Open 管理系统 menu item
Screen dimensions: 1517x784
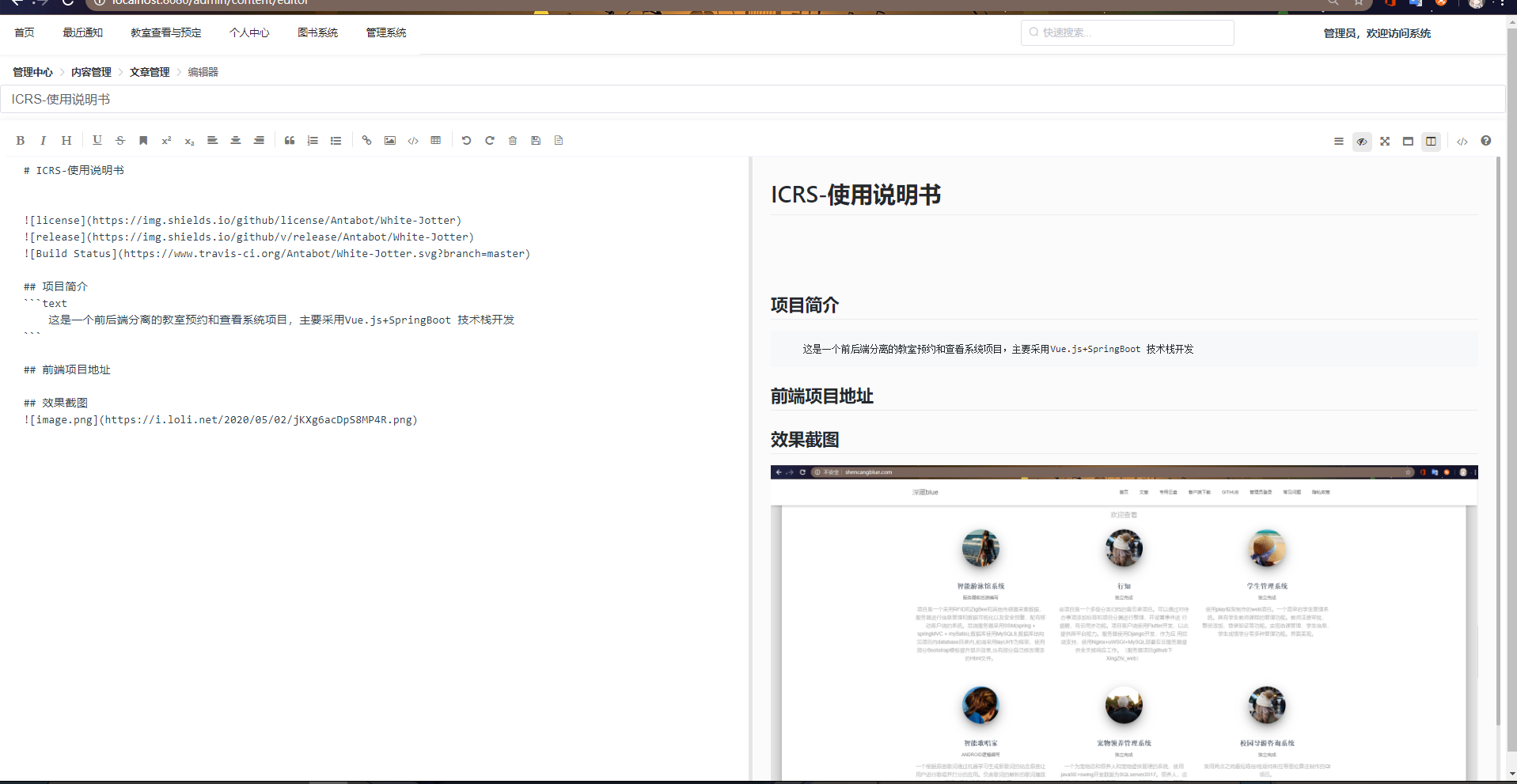coord(386,32)
